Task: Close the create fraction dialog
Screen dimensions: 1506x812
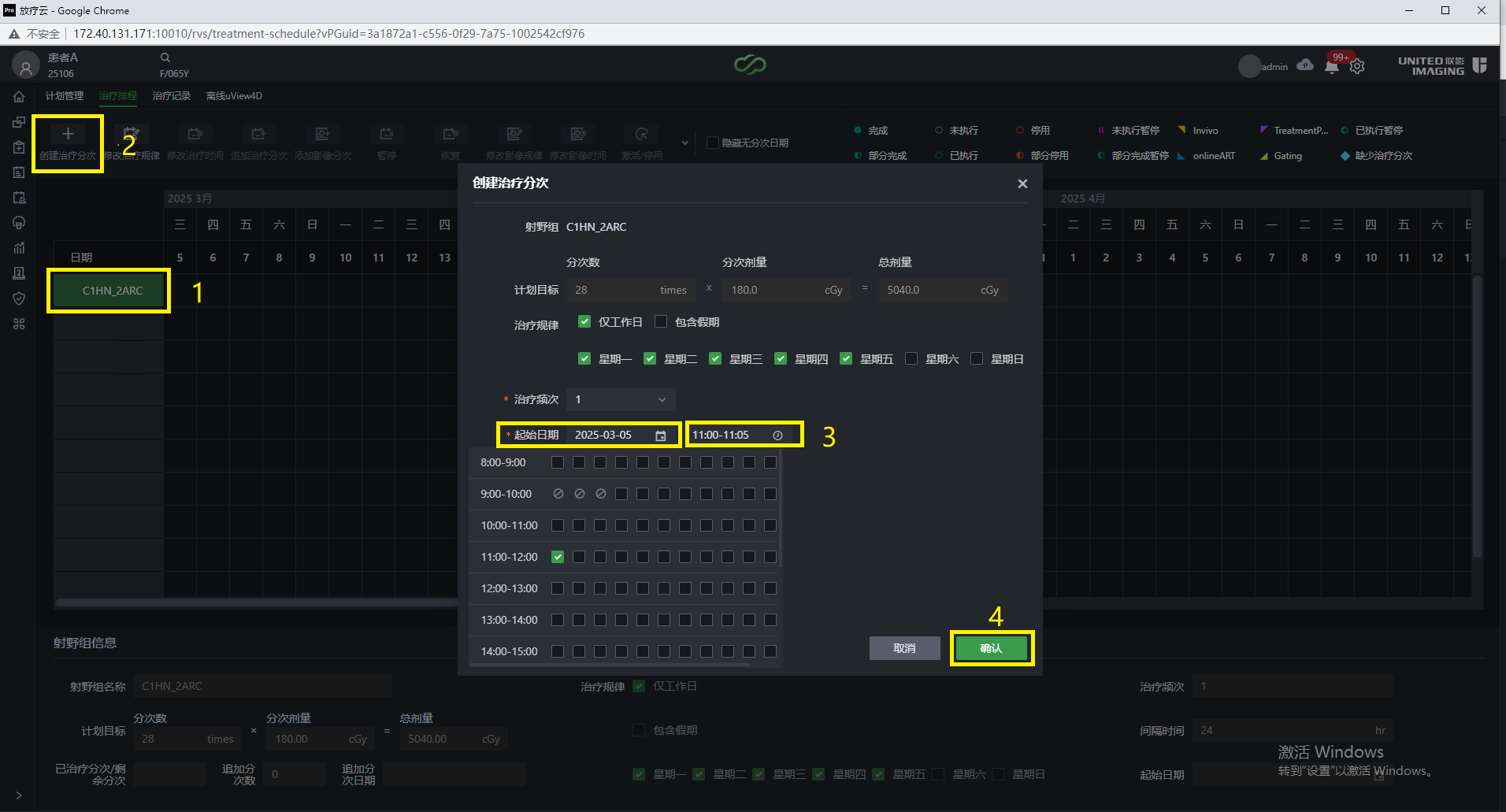Action: pos(1022,184)
